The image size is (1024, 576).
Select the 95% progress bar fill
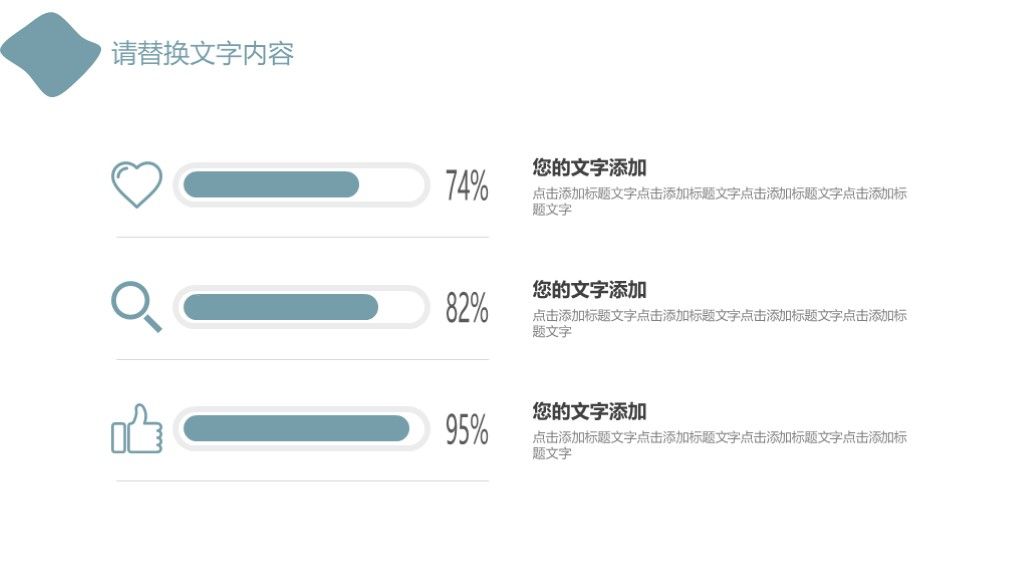click(296, 428)
